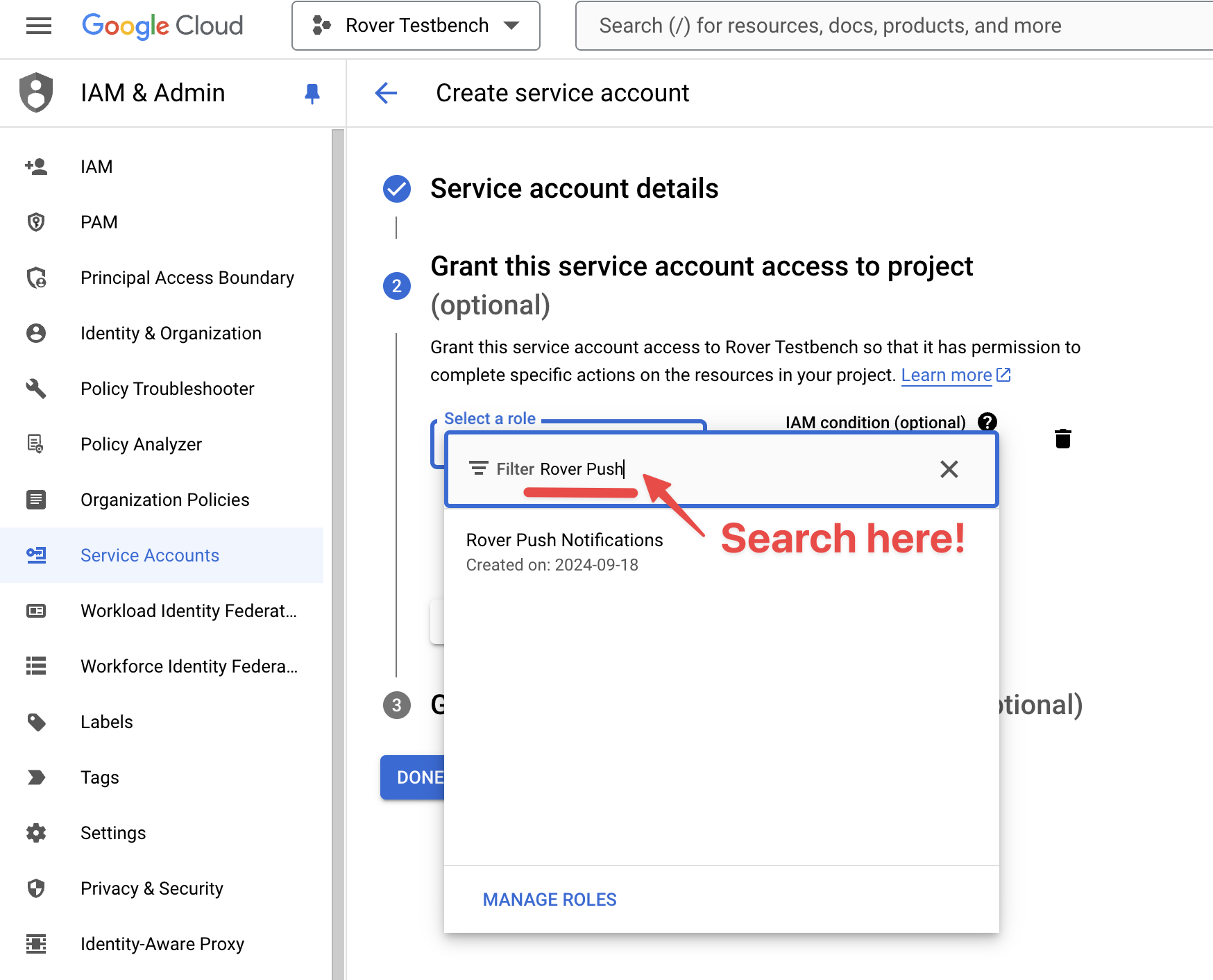Delete the role with the trash icon
The image size is (1213, 980).
coord(1063,439)
